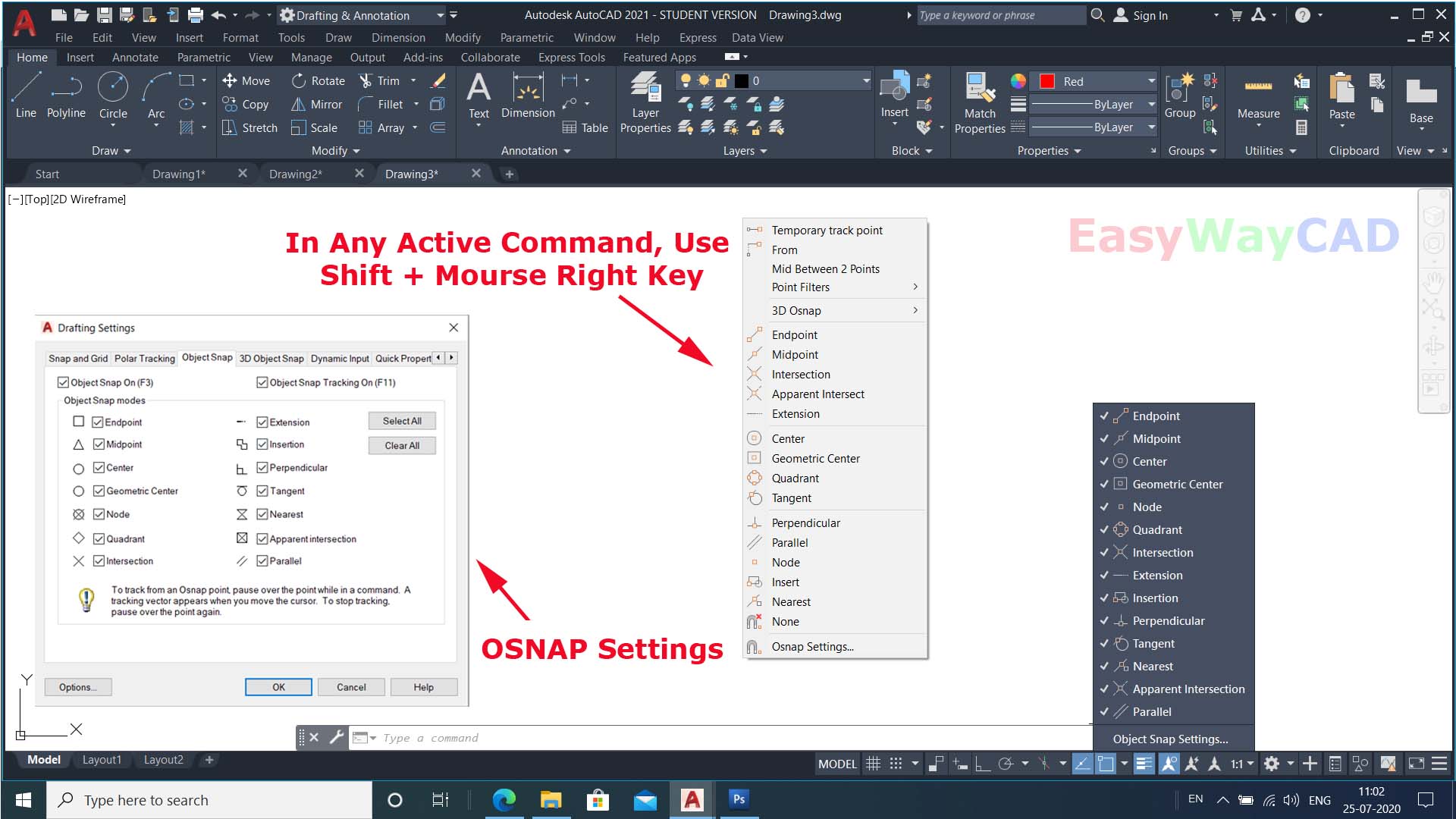Open Osnap Settings from the context menu

click(x=811, y=646)
